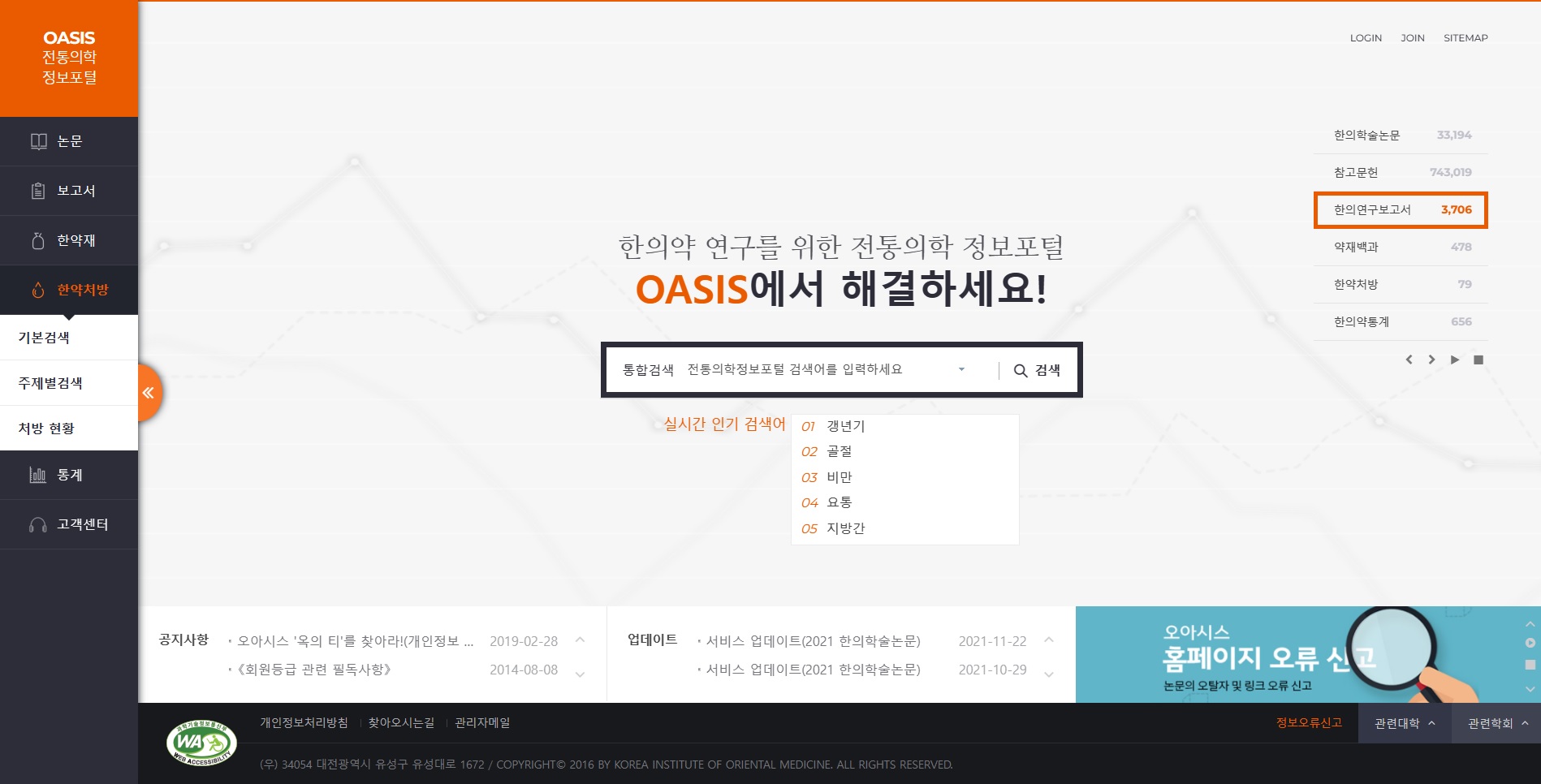Go to previous statistics item arrow
Screen dimensions: 1541x784
click(x=1409, y=360)
